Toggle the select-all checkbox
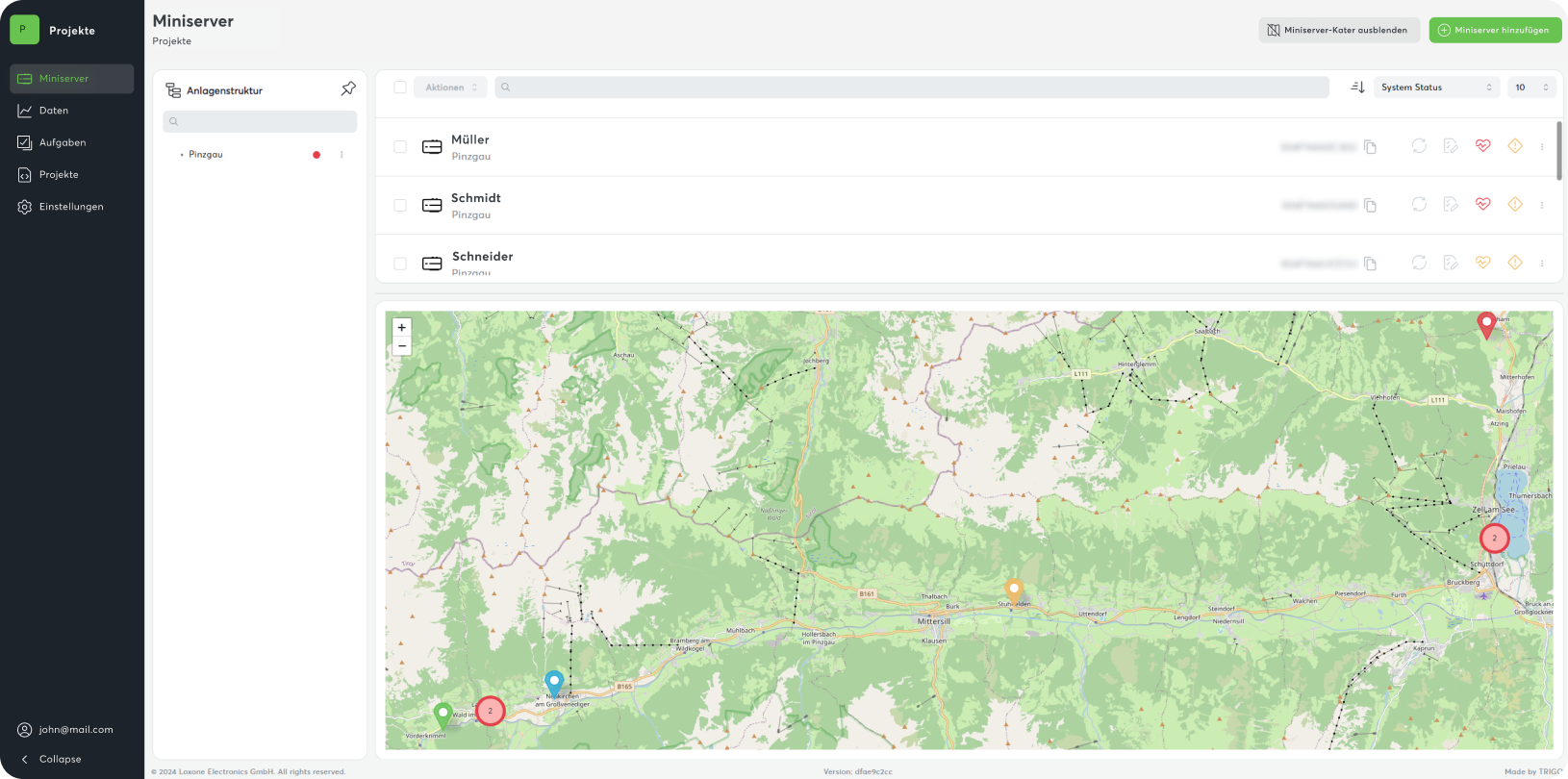 click(x=400, y=88)
